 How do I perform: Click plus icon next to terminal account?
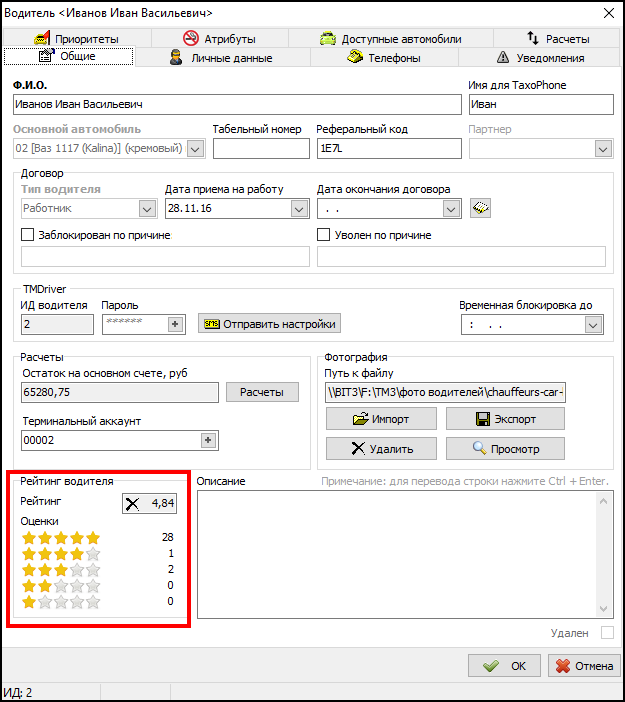coord(208,440)
